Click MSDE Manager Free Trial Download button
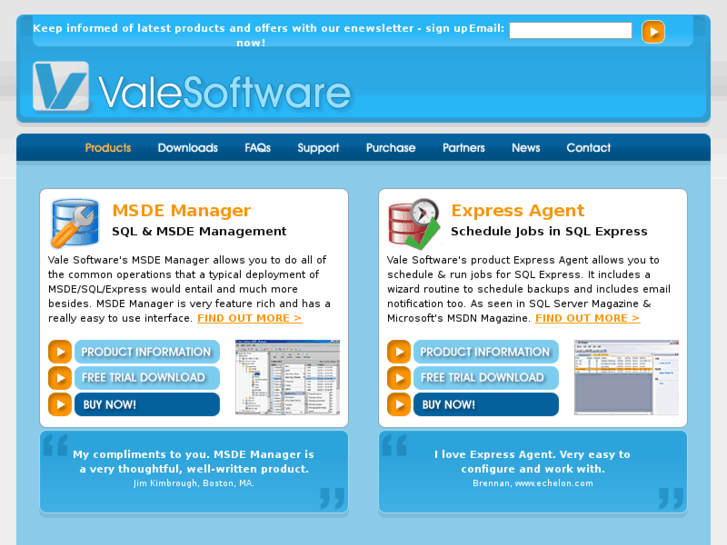Image resolution: width=727 pixels, height=545 pixels. coord(147,378)
